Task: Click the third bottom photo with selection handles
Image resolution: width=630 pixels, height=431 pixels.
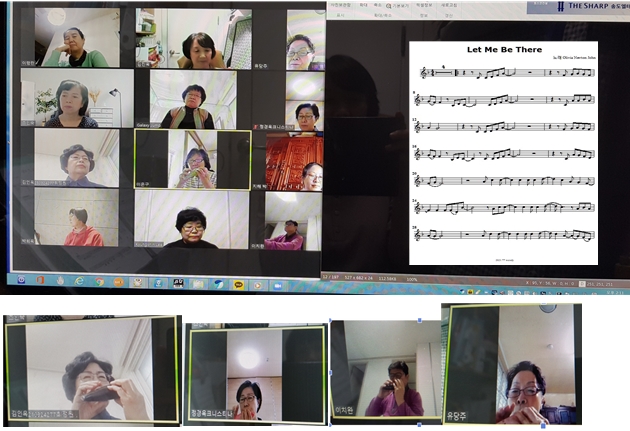Action: 386,368
